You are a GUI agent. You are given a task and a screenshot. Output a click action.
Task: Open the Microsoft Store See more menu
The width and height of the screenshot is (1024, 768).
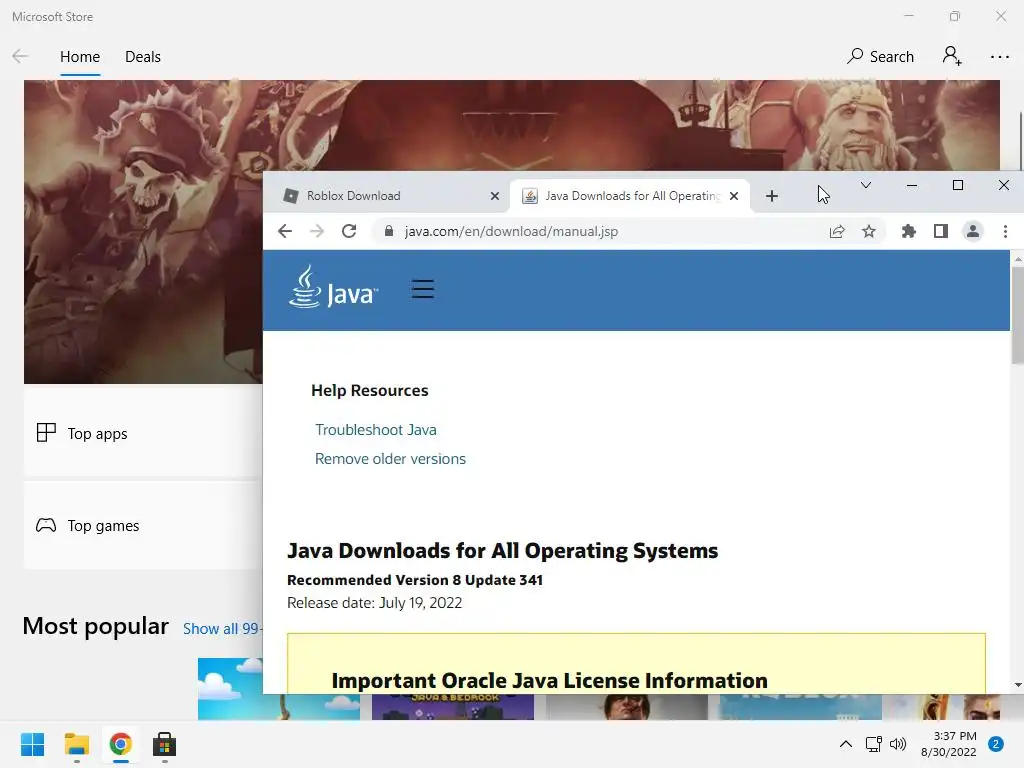(x=999, y=57)
